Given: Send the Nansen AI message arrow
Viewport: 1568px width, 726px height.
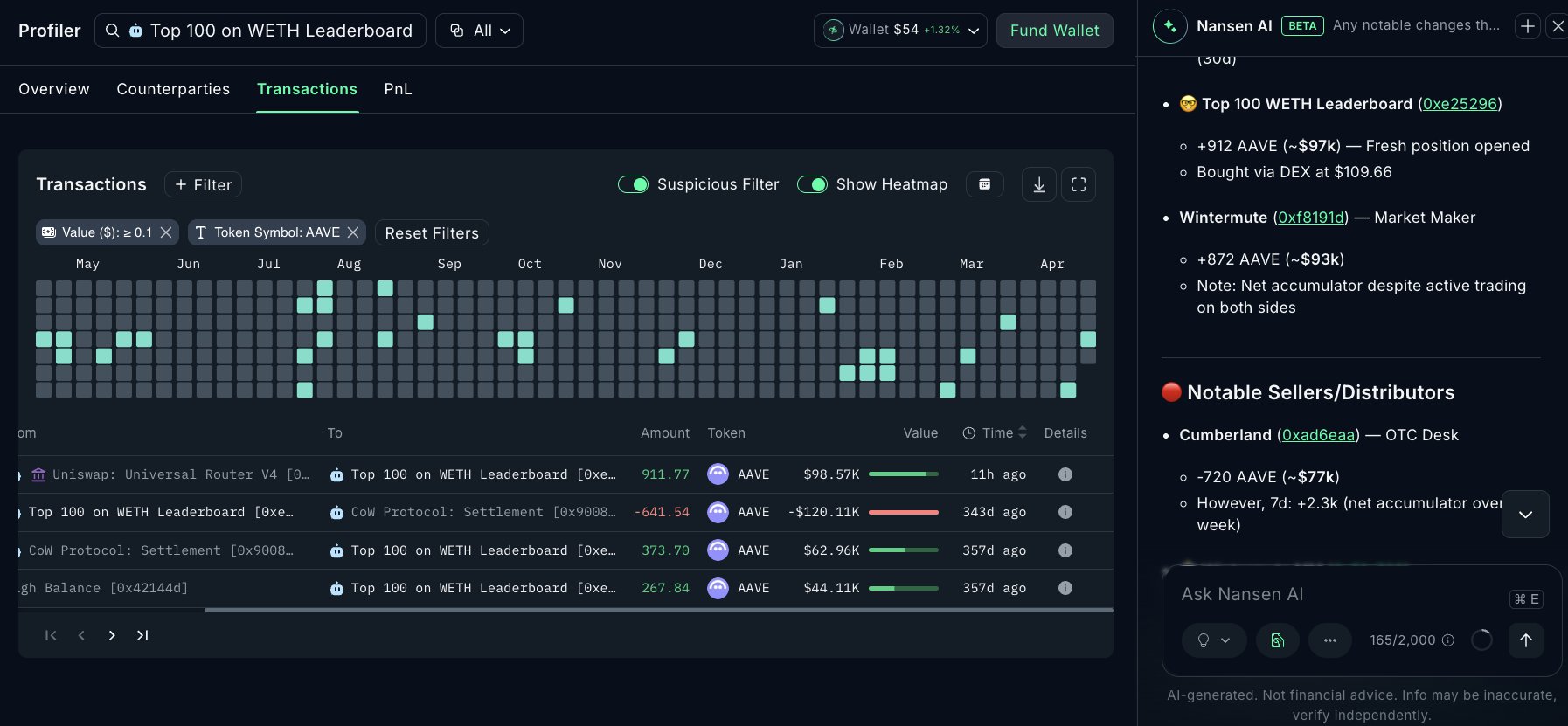Looking at the screenshot, I should pyautogui.click(x=1525, y=640).
